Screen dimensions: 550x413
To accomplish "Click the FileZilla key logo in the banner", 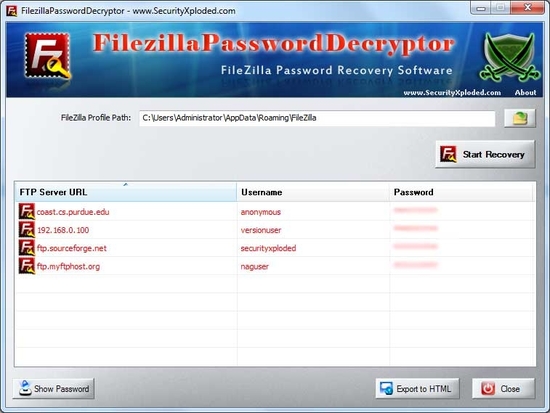I will tap(47, 56).
